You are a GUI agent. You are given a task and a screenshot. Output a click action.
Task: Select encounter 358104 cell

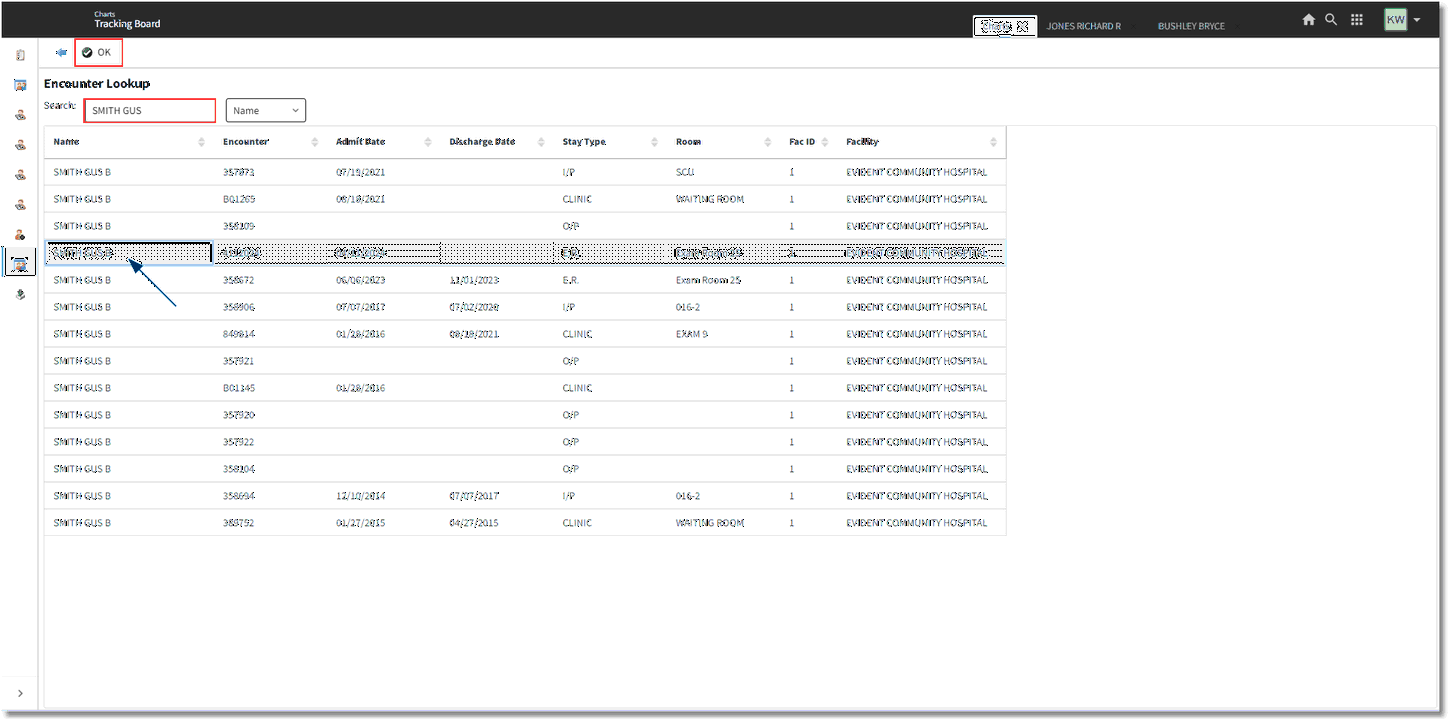239,469
